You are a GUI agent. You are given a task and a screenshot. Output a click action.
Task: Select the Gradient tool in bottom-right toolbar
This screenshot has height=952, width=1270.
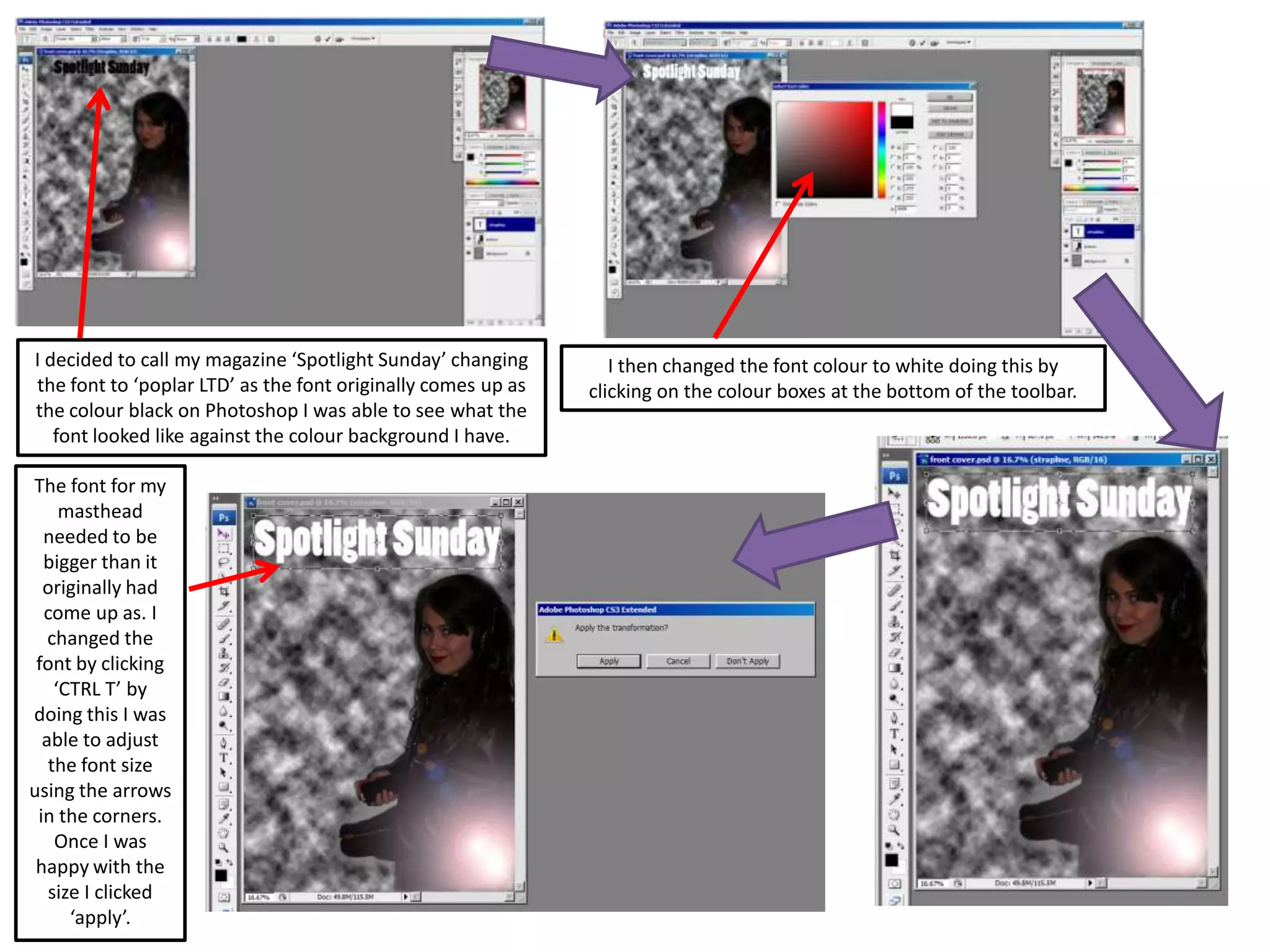point(894,668)
